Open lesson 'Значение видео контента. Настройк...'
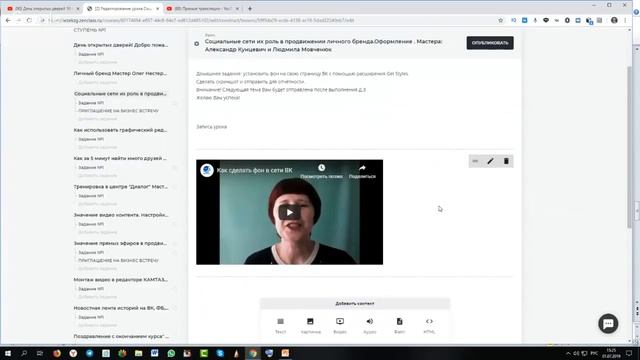 coord(120,215)
